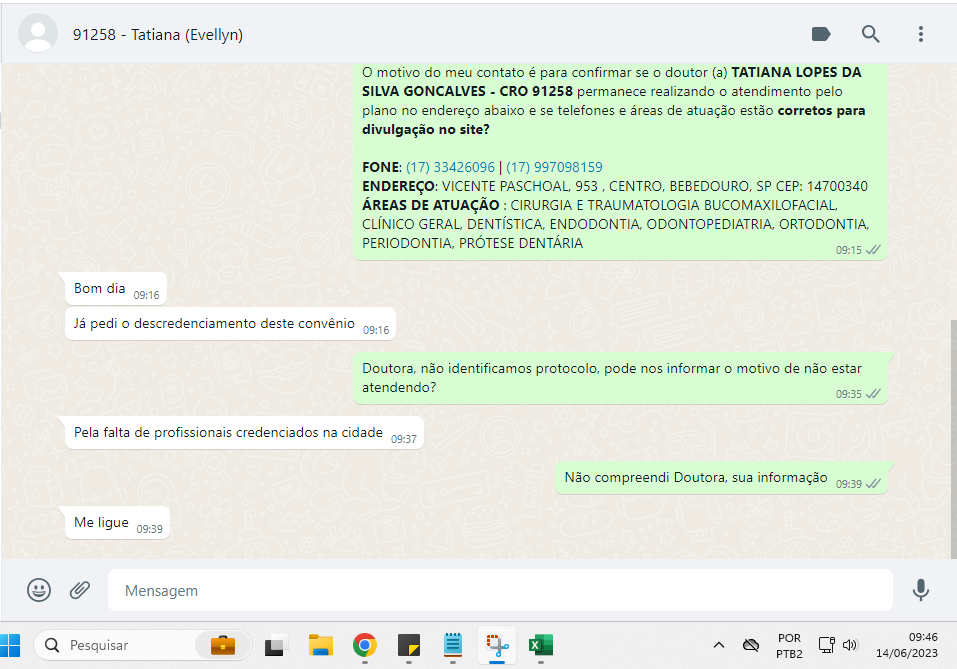
Task: Open Google Chrome from the taskbar
Action: pyautogui.click(x=365, y=645)
